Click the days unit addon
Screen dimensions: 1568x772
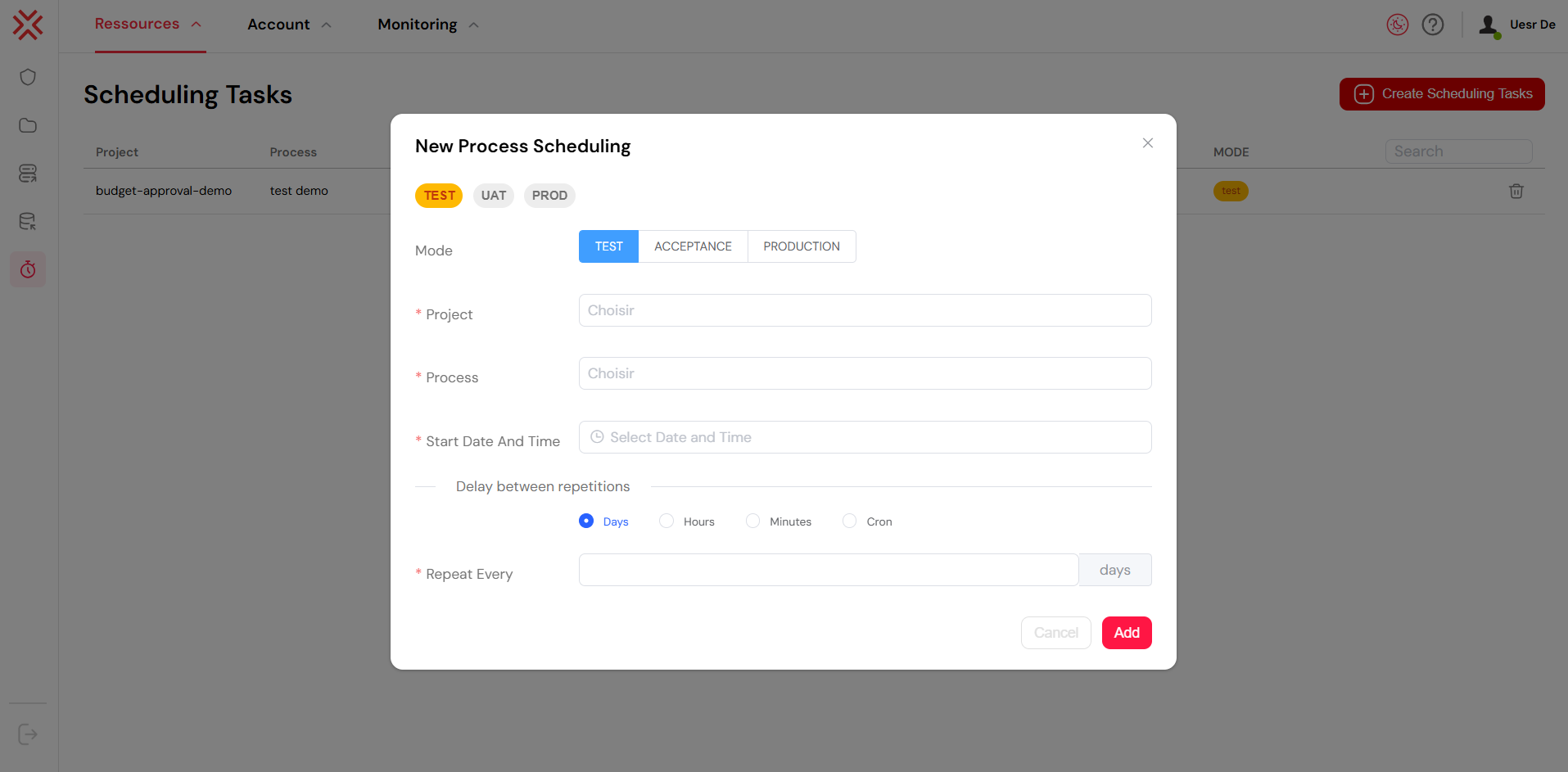1115,570
